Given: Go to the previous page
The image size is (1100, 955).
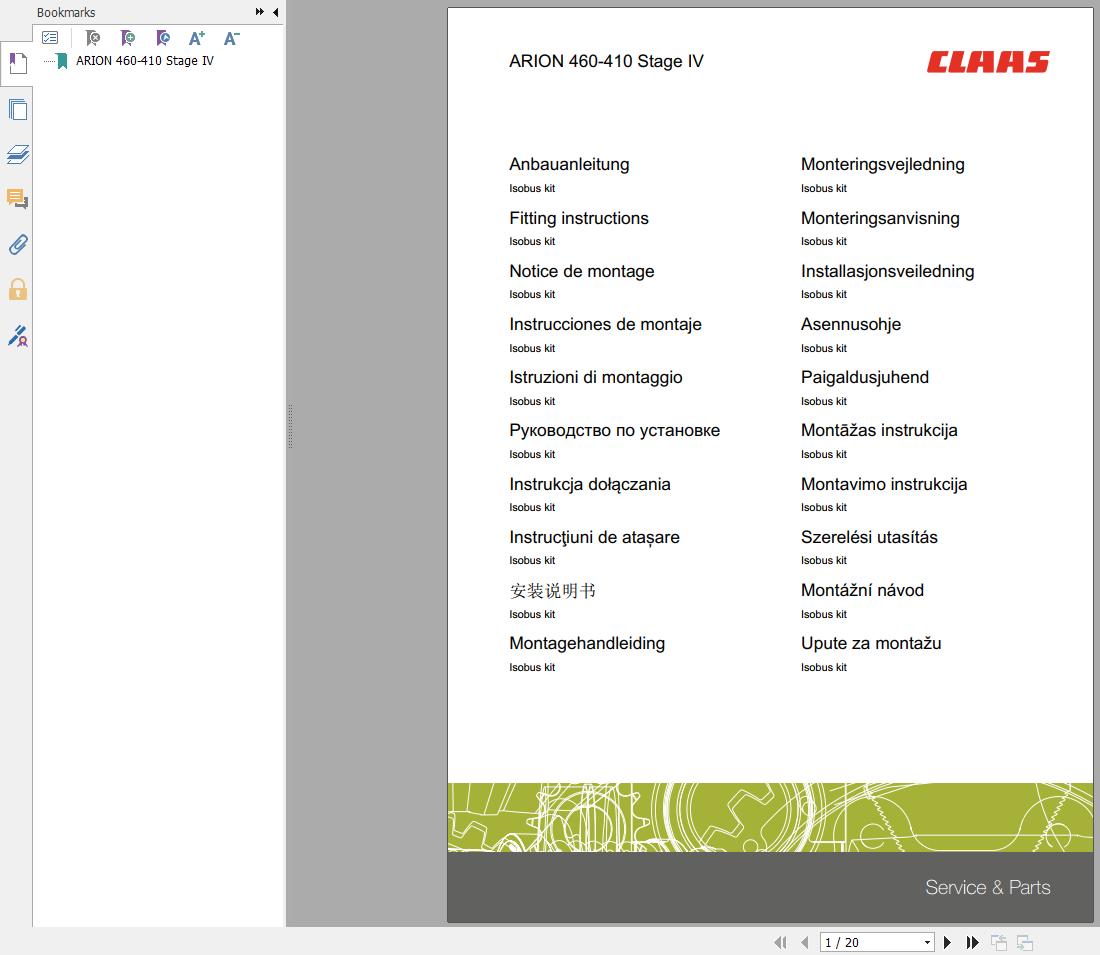Looking at the screenshot, I should (x=805, y=942).
